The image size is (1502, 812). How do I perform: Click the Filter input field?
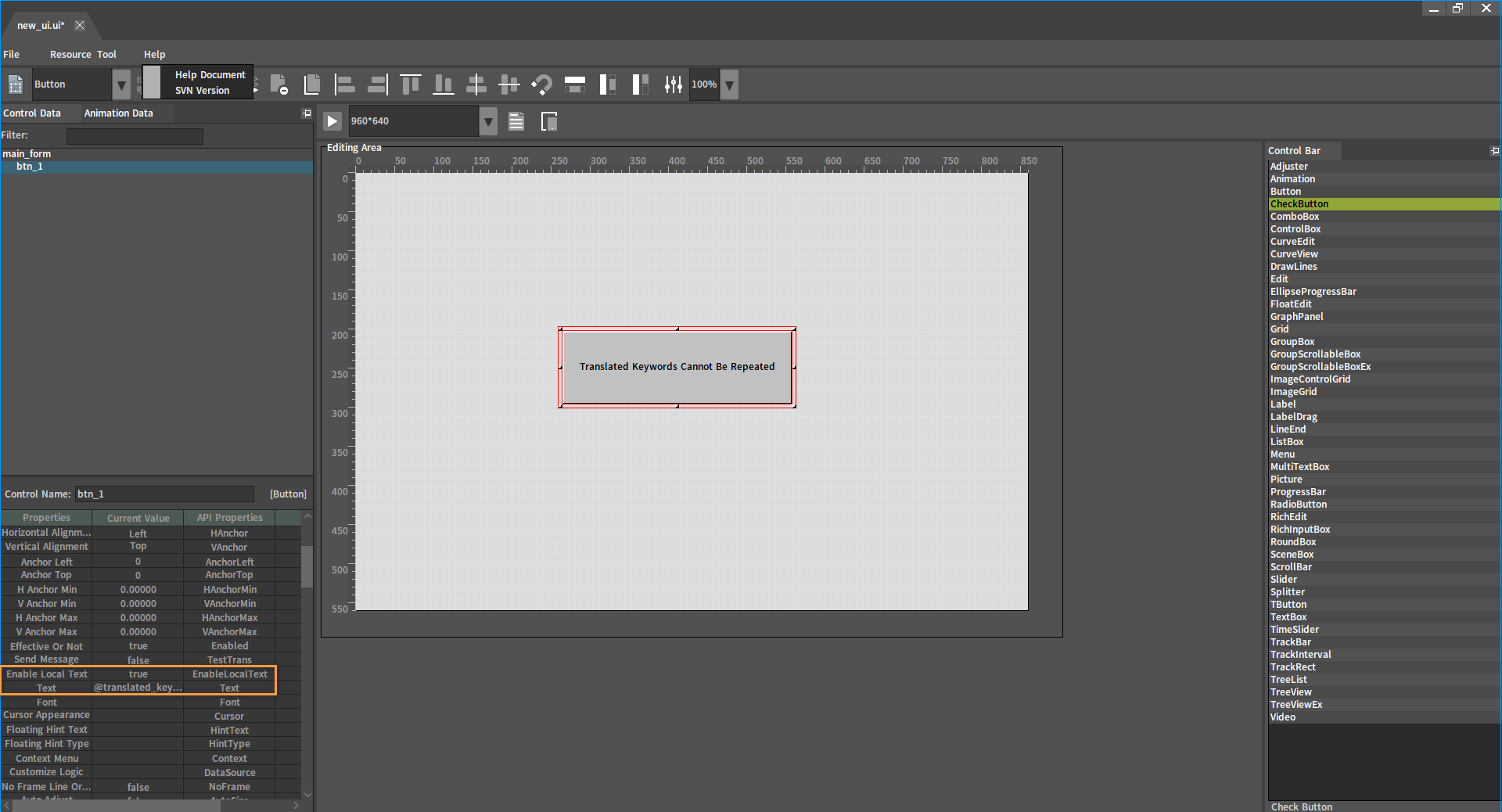(x=135, y=136)
